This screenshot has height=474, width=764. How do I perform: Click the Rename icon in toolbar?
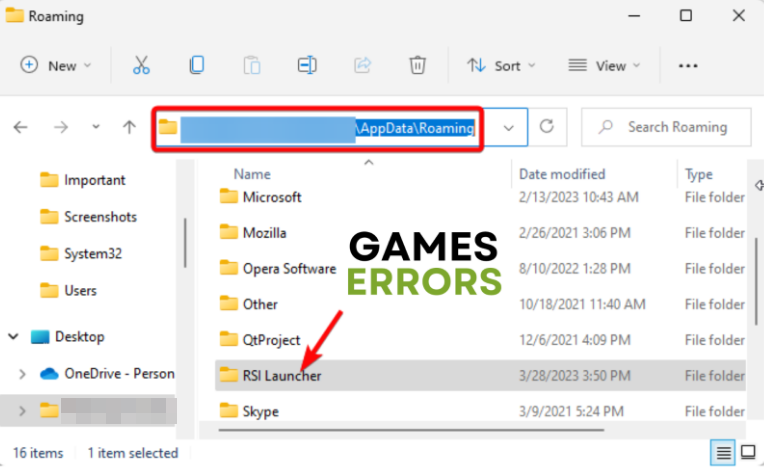(307, 65)
